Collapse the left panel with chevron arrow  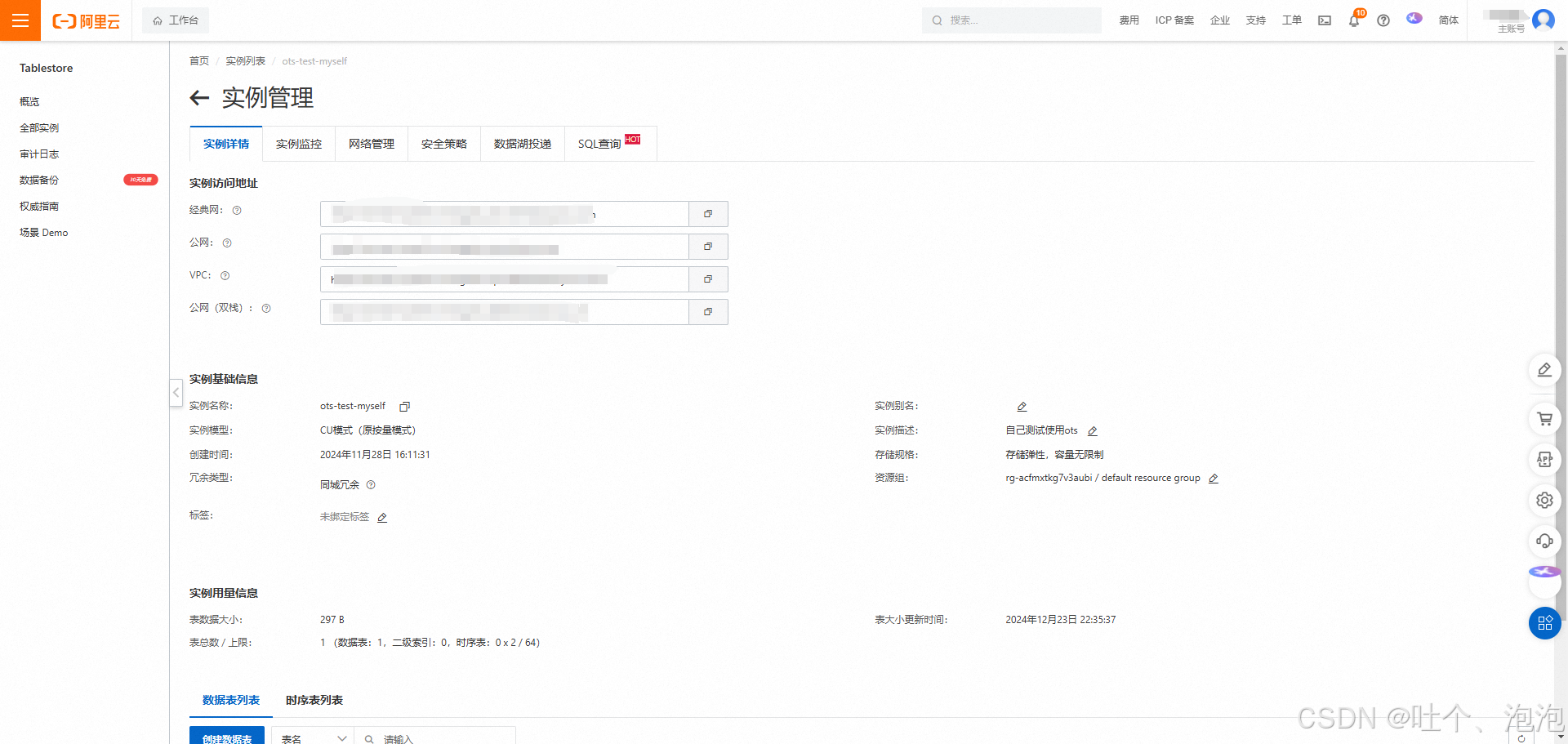point(176,393)
